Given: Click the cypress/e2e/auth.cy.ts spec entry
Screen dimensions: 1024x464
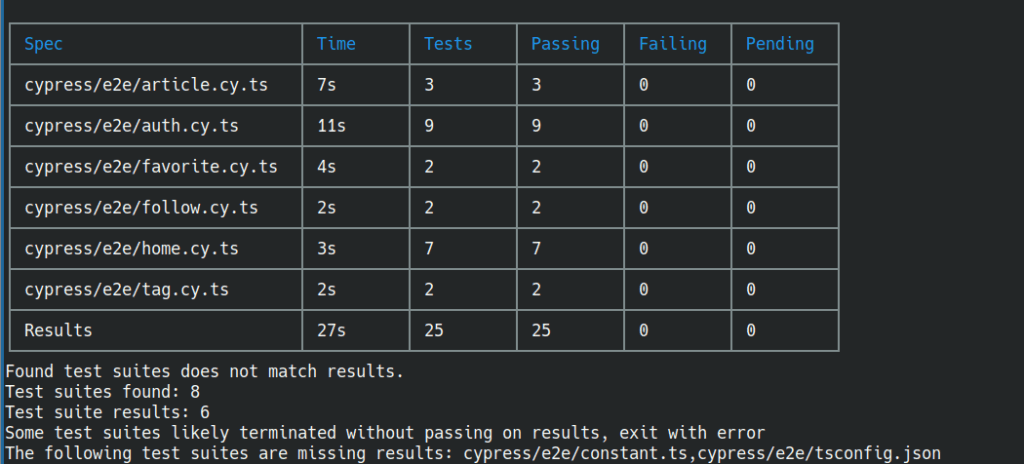Looking at the screenshot, I should point(131,125).
